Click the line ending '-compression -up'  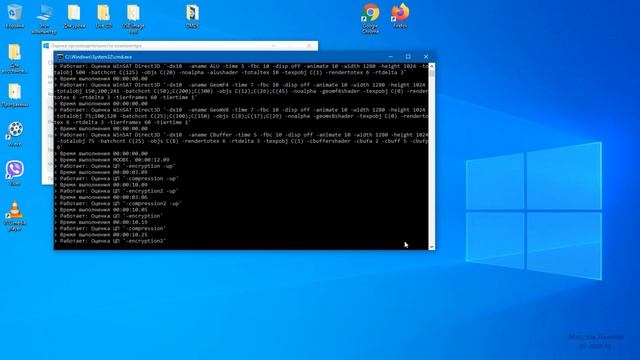coord(116,178)
